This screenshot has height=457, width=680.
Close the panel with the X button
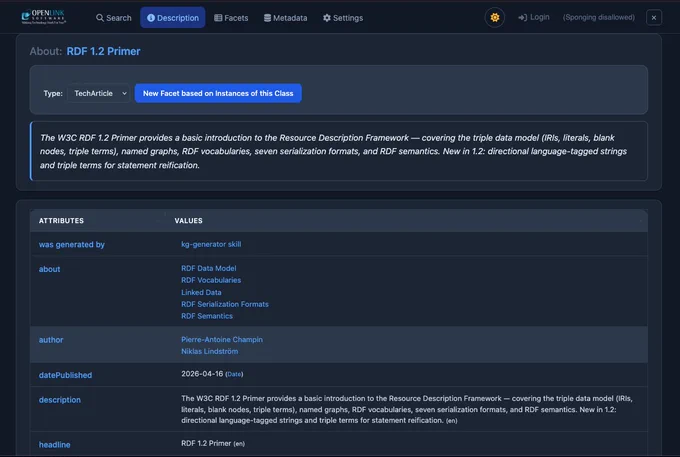pos(654,17)
